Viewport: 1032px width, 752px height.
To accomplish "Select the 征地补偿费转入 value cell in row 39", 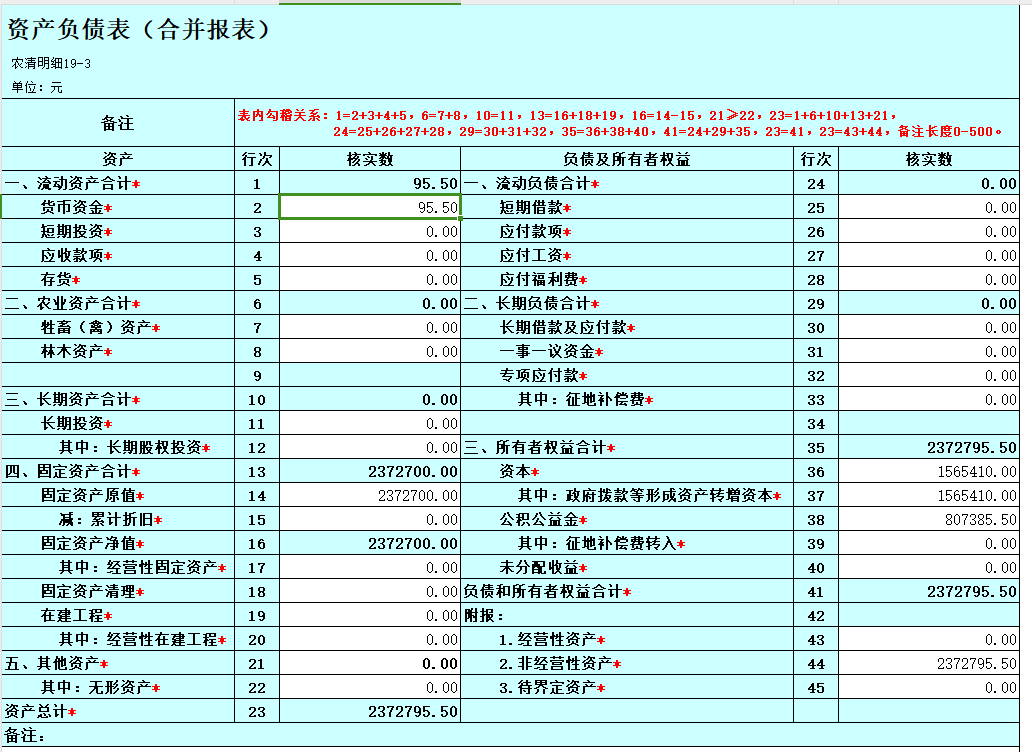I will tap(929, 543).
